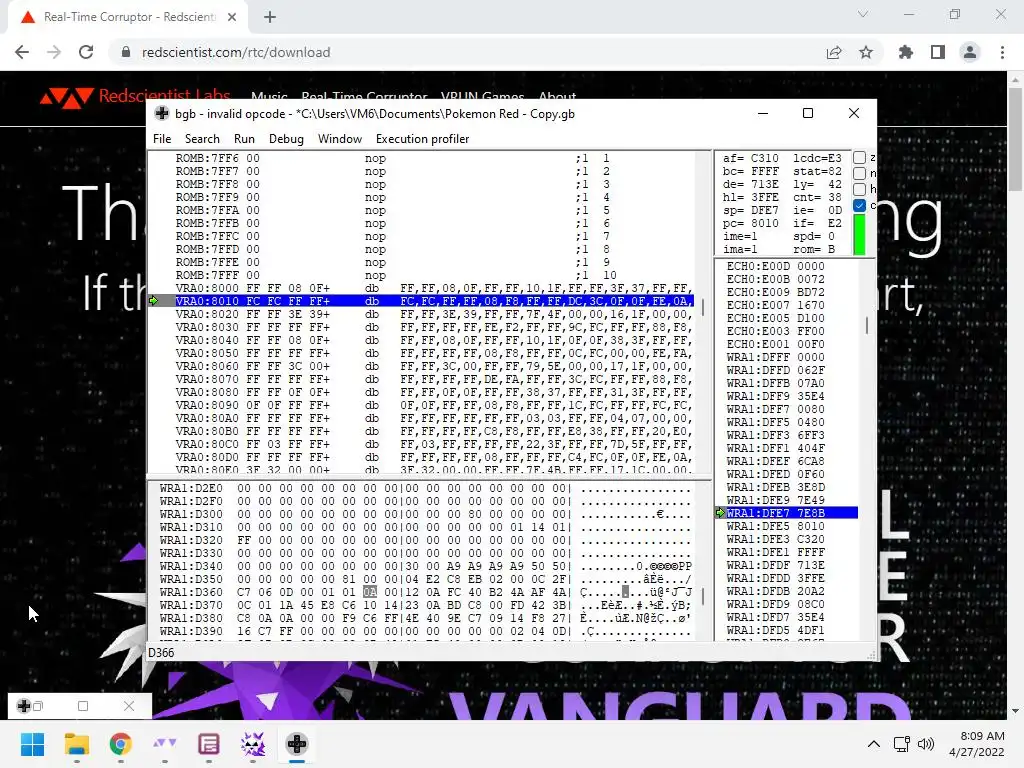Click the bgb gamepad icon in title bar
1024x768 pixels.
161,113
